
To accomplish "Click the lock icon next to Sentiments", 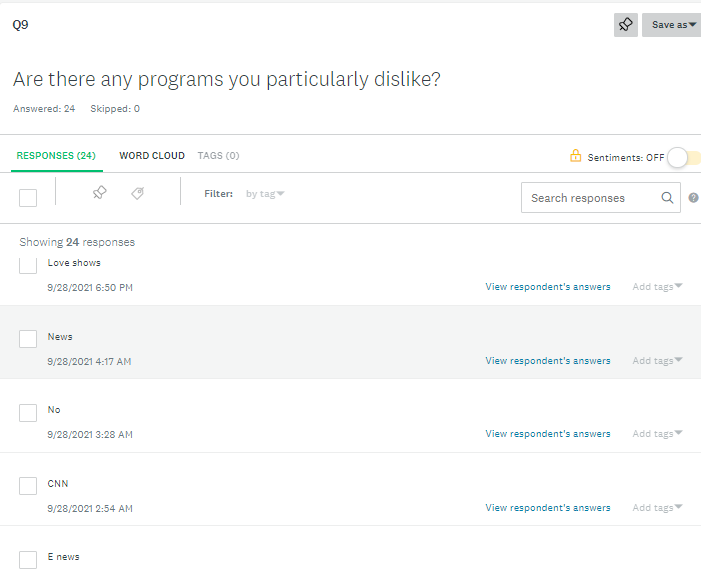I will [575, 156].
